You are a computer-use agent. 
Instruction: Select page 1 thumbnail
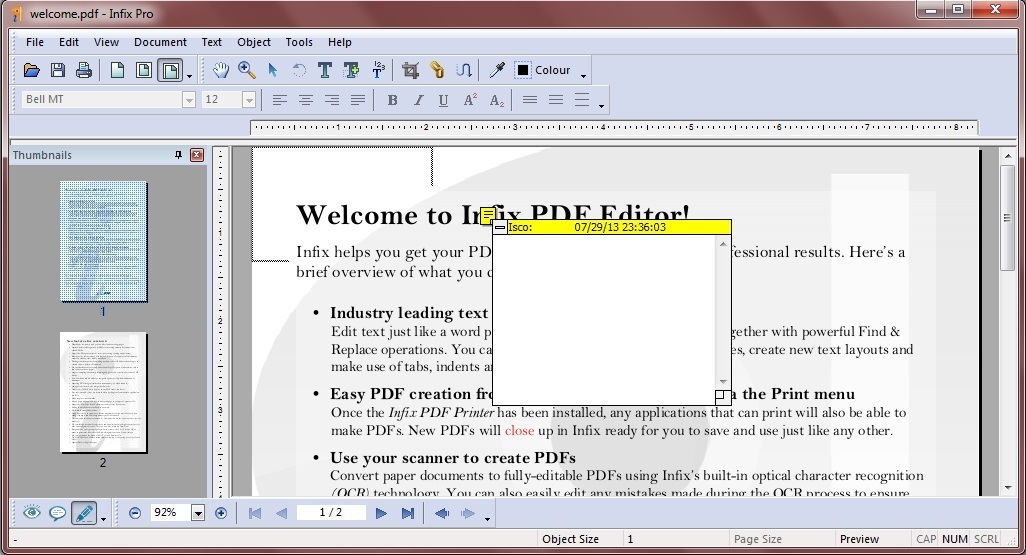[x=103, y=242]
